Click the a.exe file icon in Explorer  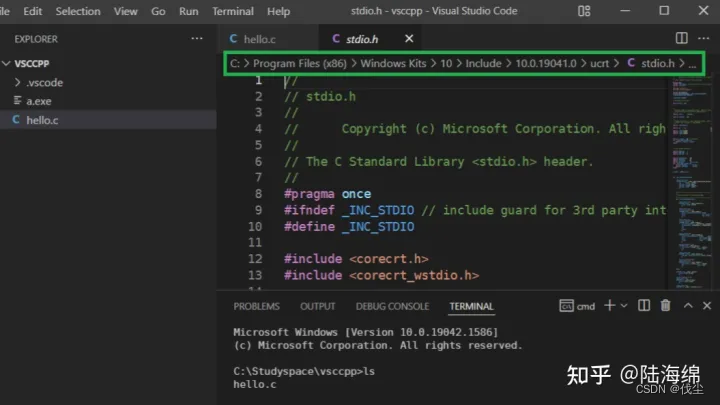tap(17, 101)
